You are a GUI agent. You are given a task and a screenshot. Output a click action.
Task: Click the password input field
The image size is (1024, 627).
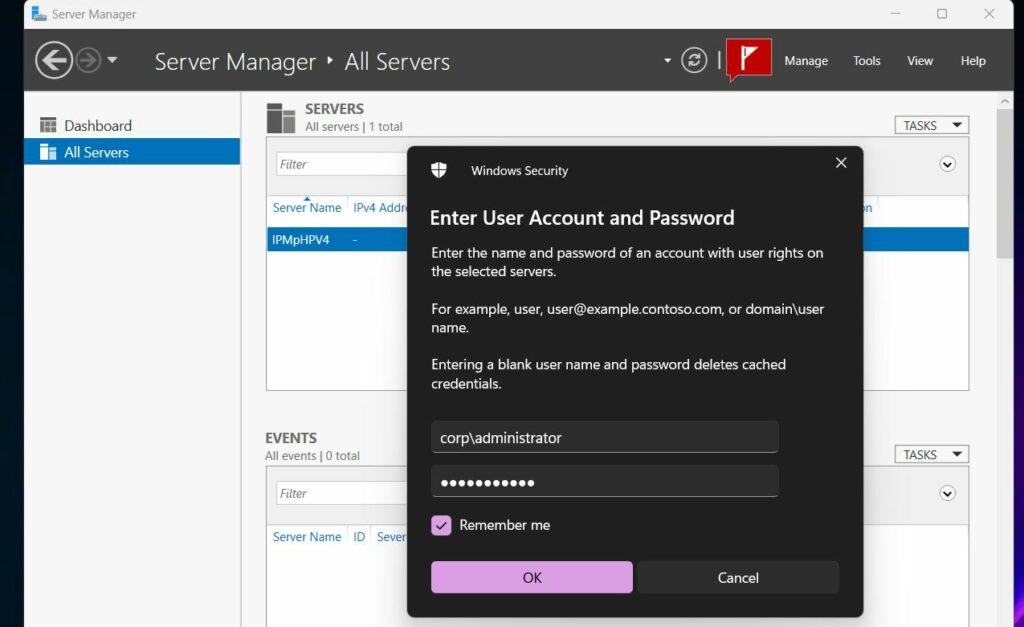pos(605,482)
